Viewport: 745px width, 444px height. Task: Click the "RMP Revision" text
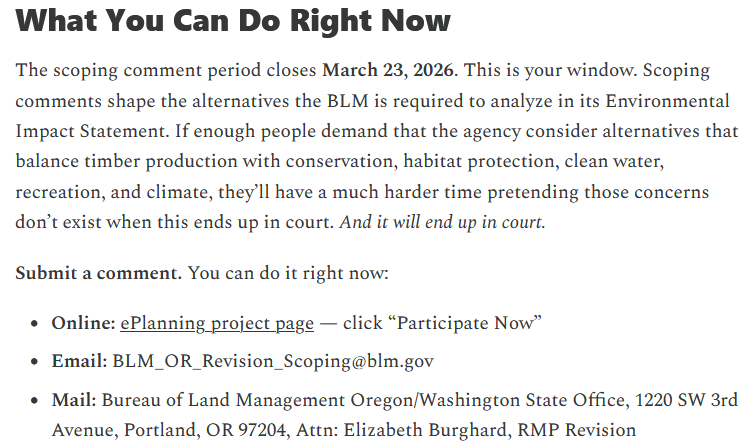point(586,430)
